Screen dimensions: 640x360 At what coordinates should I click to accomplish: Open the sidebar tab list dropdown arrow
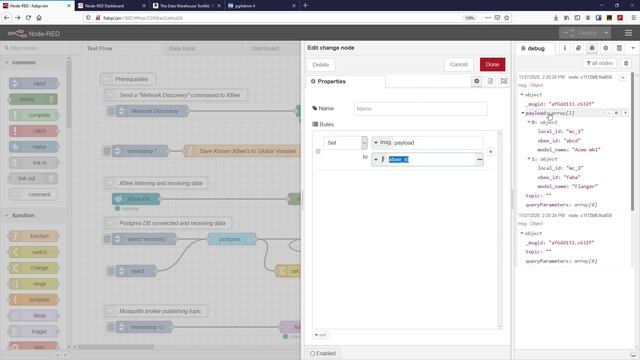pos(633,48)
